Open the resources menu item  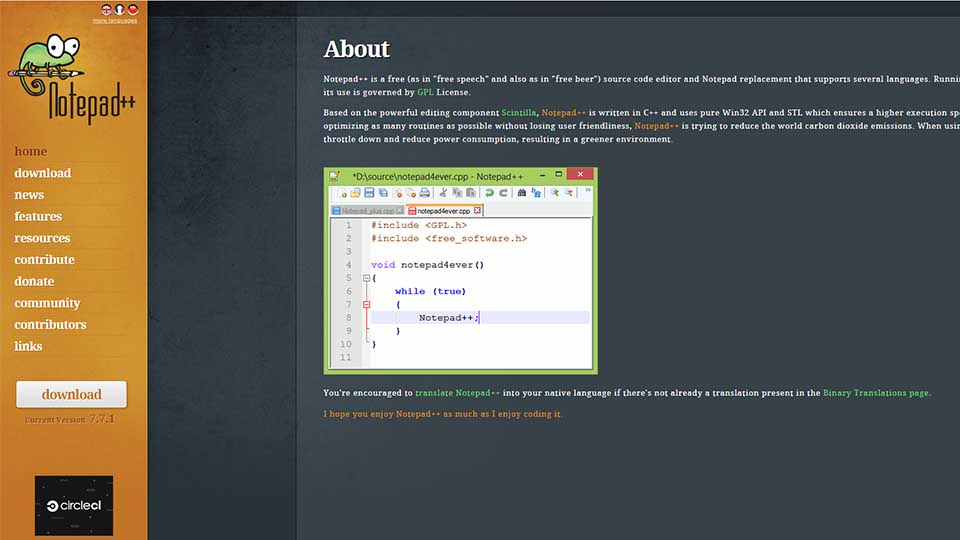42,238
